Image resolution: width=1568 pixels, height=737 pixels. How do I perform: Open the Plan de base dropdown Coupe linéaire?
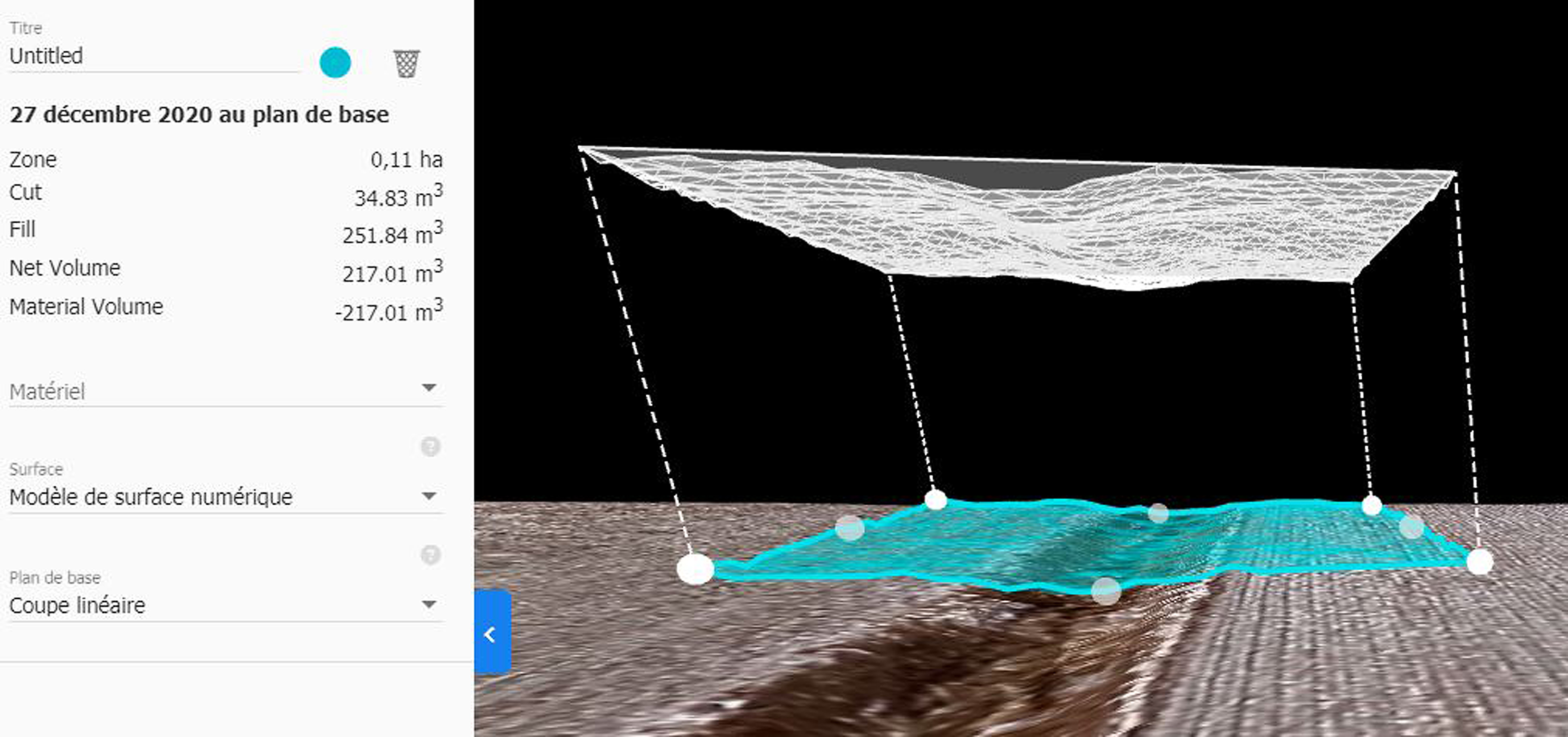point(225,605)
